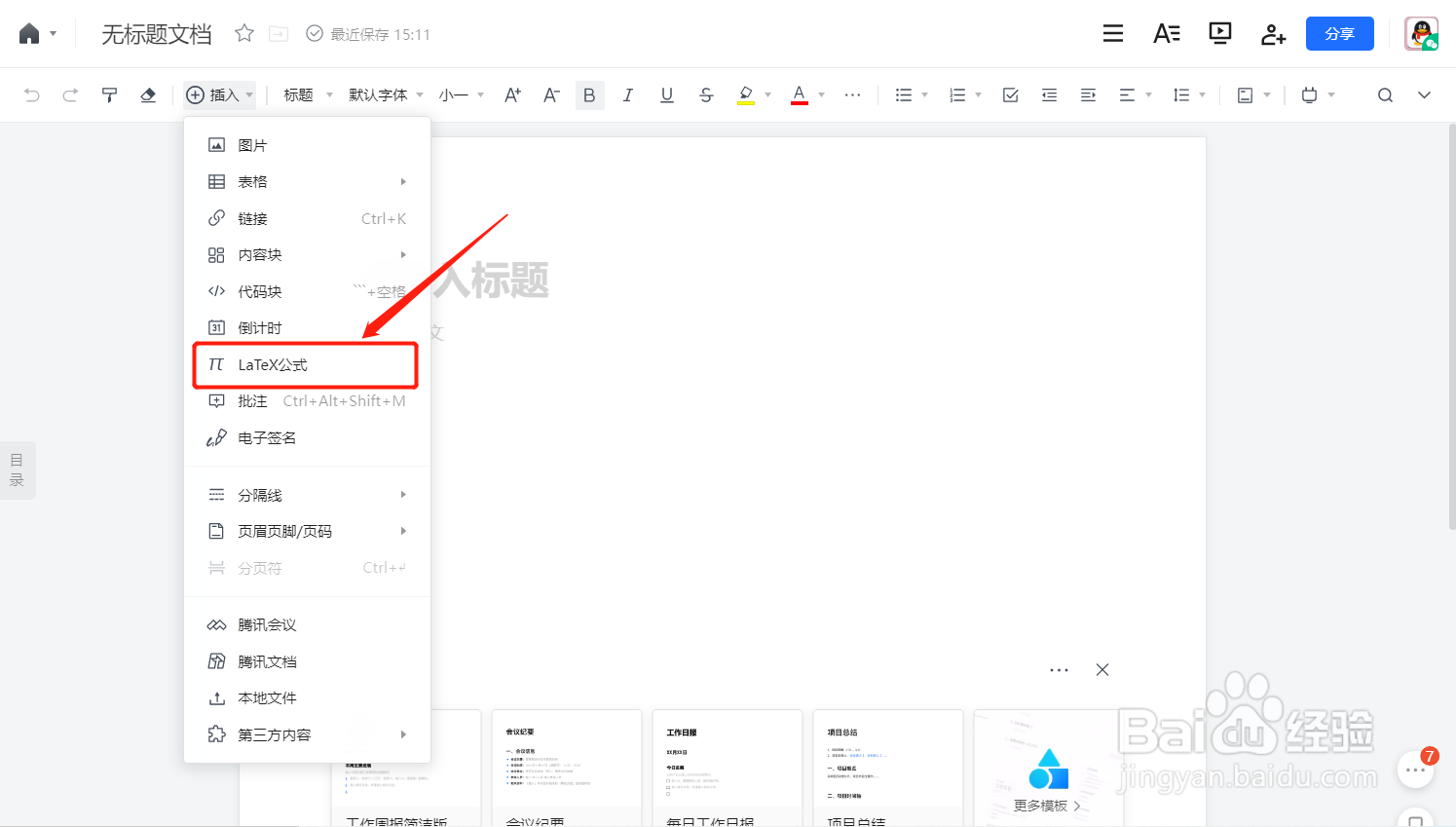
Task: Open the user avatar profile
Action: click(1422, 34)
